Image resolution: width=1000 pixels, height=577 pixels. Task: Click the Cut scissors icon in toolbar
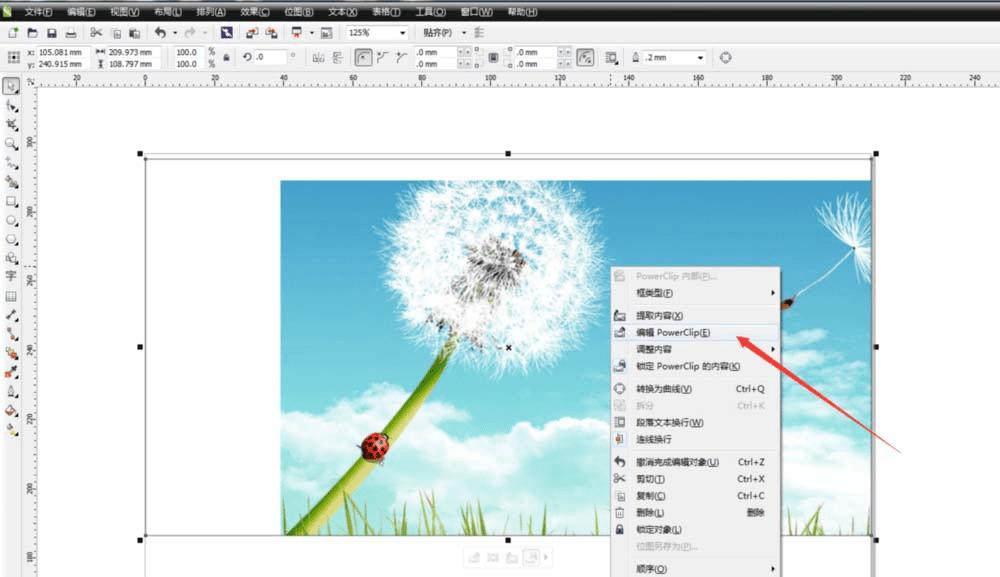click(x=96, y=33)
